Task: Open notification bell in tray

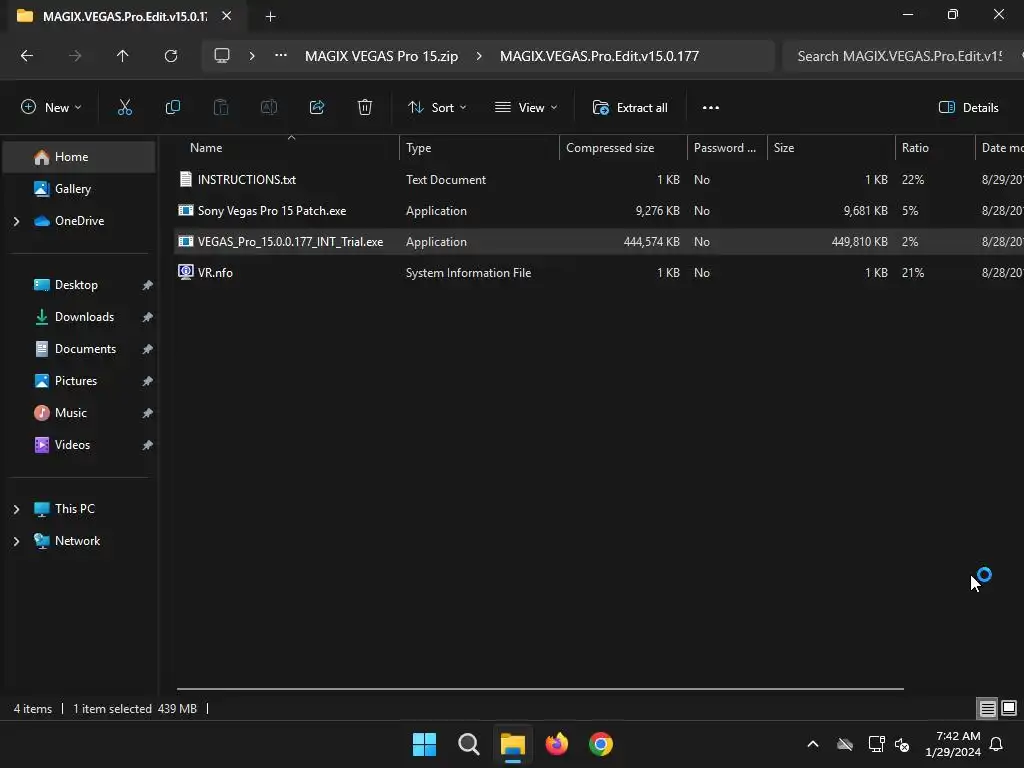Action: click(997, 744)
